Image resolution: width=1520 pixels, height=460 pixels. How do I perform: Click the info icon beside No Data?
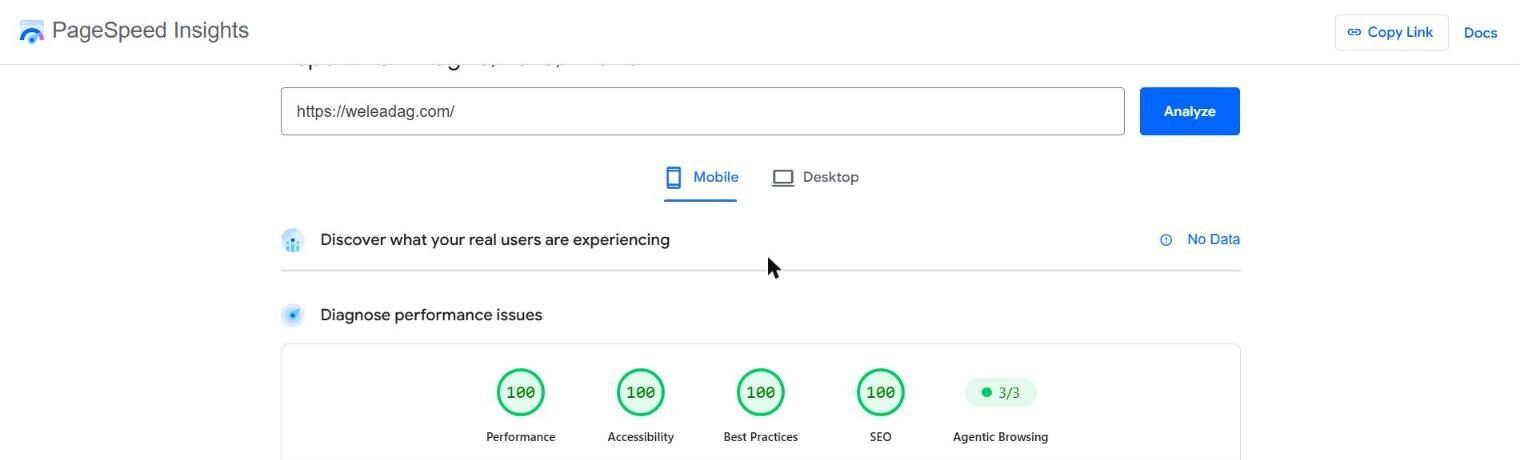click(x=1166, y=240)
